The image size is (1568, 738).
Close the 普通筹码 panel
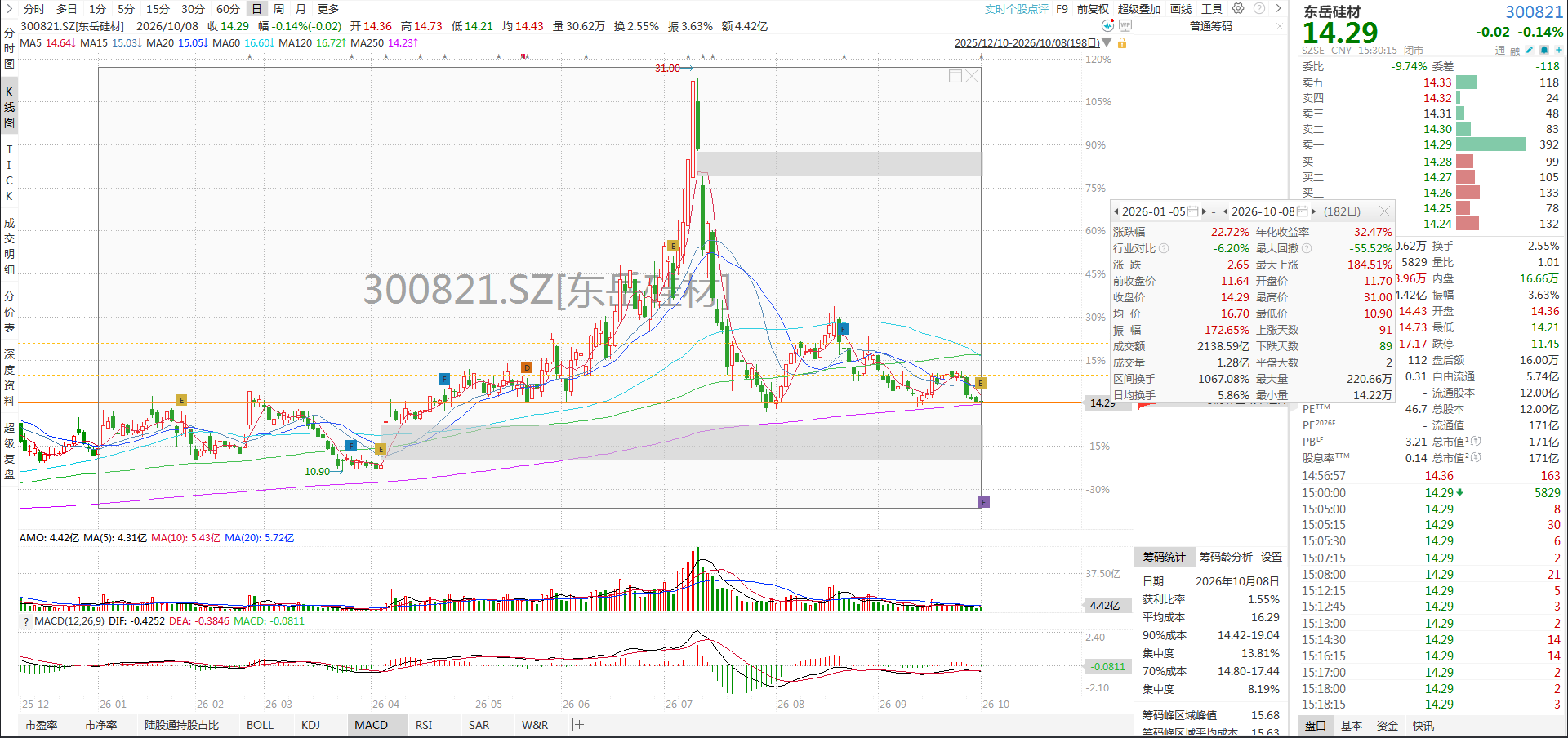click(1280, 26)
